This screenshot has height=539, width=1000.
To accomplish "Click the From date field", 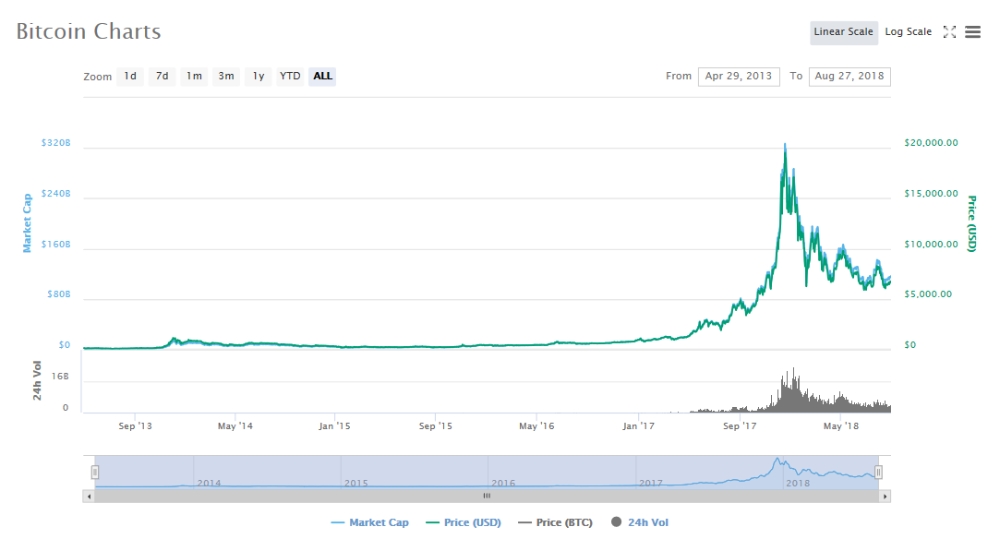I will point(739,76).
